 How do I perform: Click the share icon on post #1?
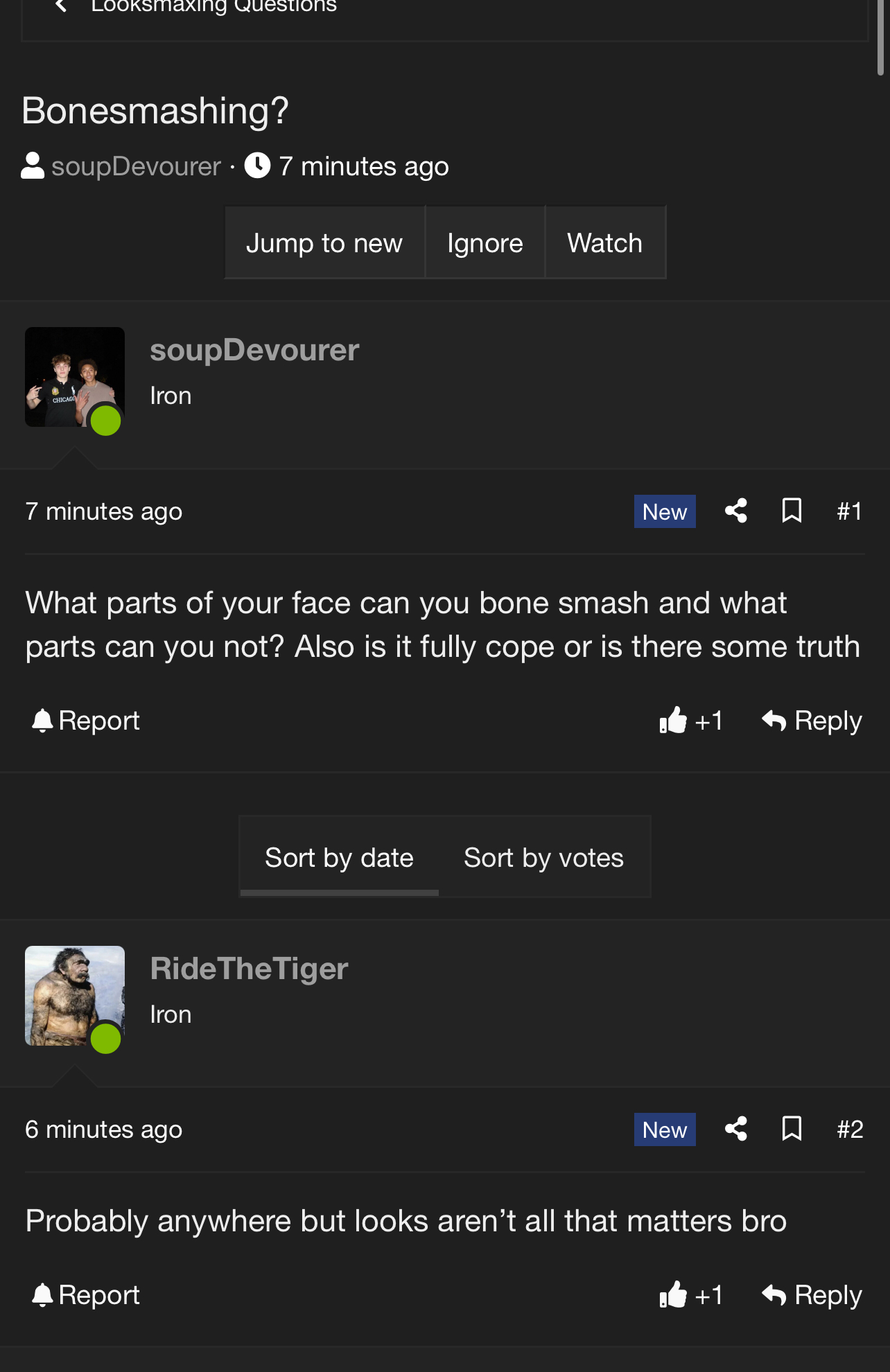[735, 511]
